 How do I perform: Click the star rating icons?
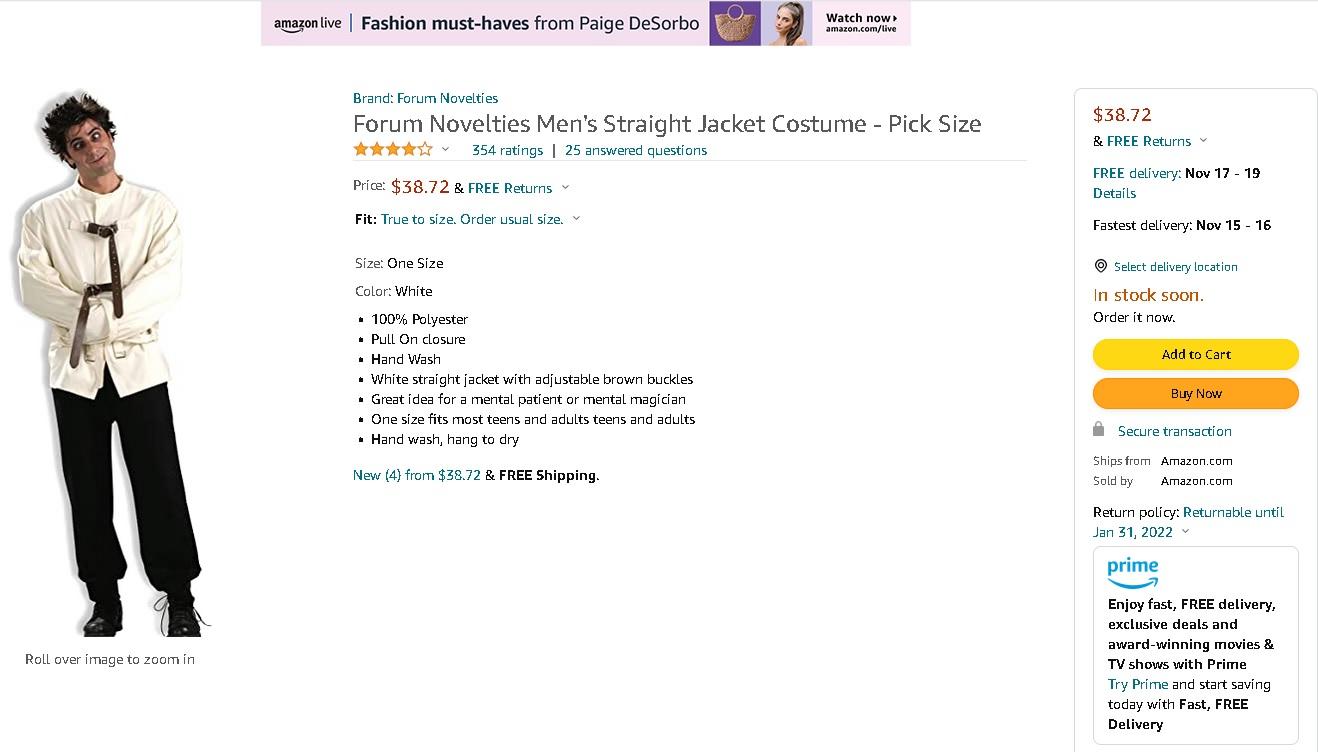[393, 150]
